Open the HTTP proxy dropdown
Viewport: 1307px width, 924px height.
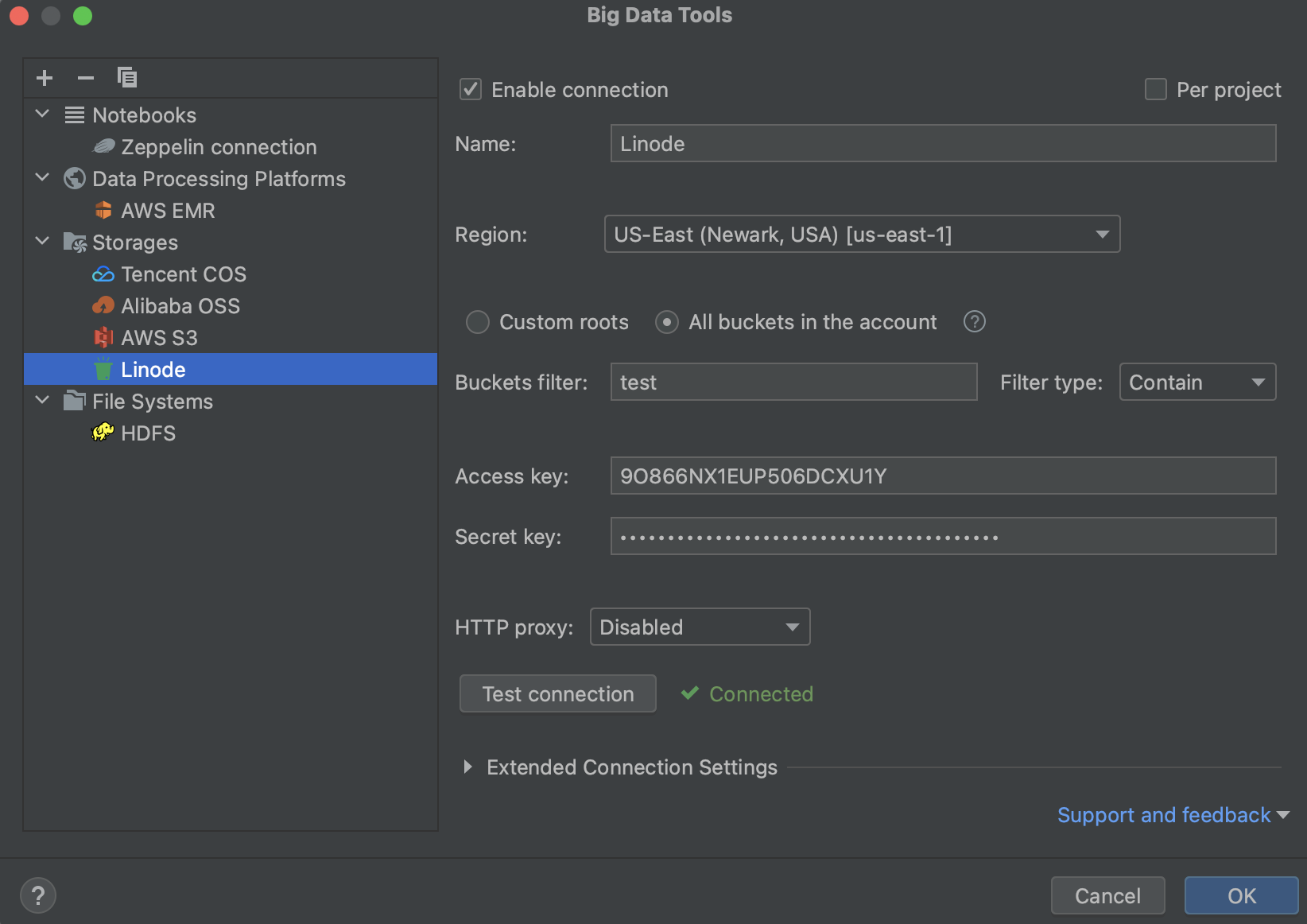pos(791,627)
